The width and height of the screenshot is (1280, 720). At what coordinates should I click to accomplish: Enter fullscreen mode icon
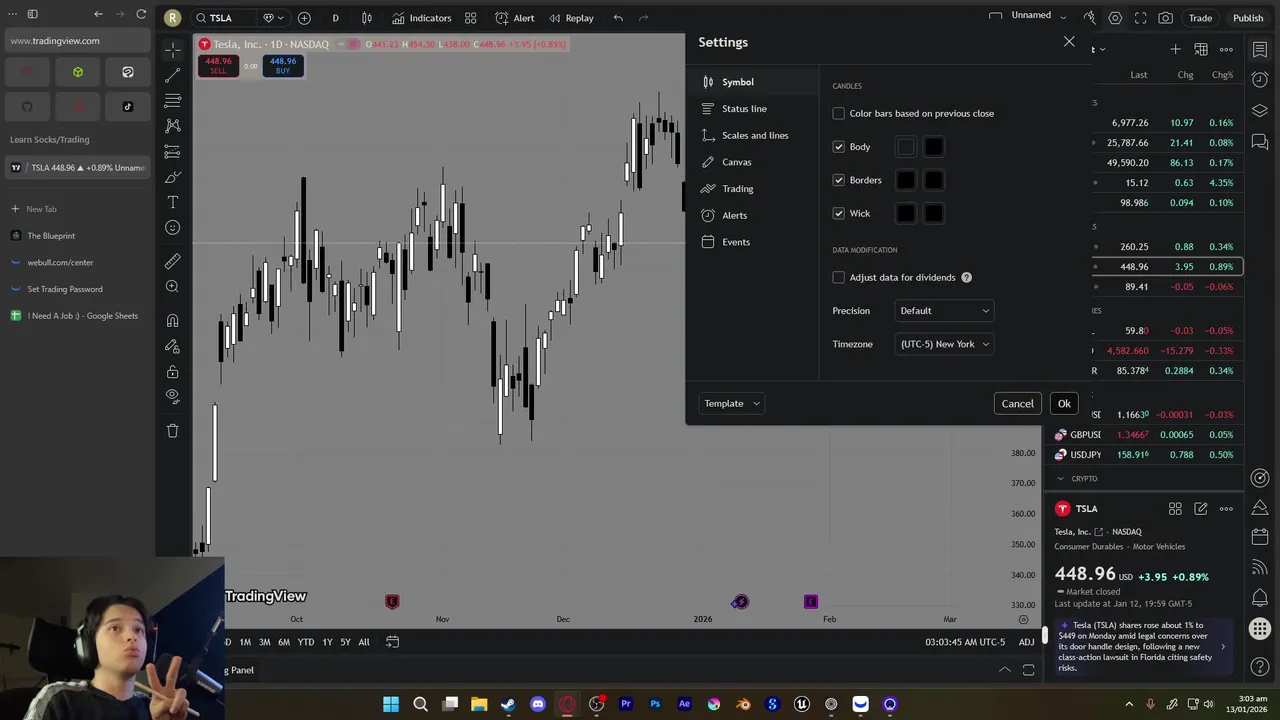coord(1140,18)
